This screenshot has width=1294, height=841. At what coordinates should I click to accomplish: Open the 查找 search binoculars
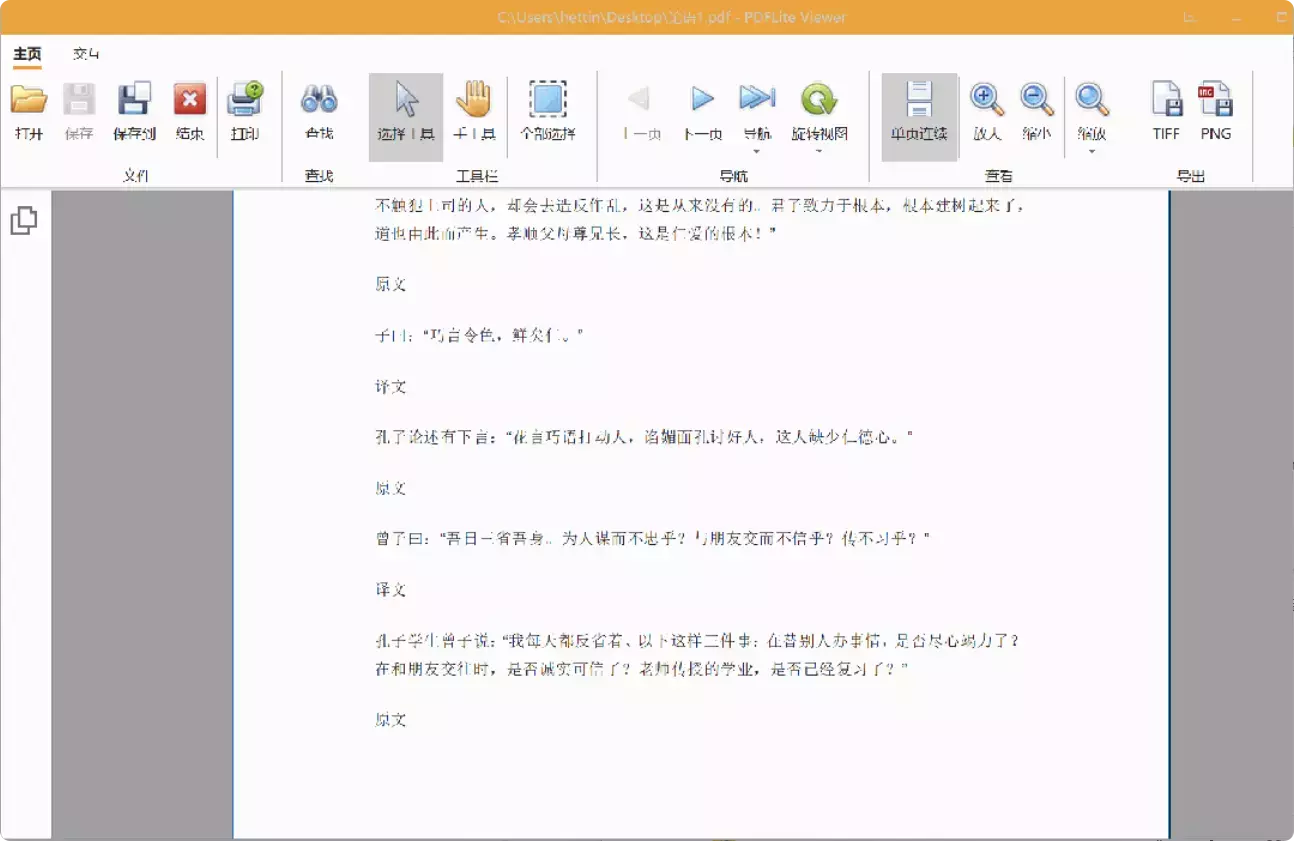pos(319,110)
